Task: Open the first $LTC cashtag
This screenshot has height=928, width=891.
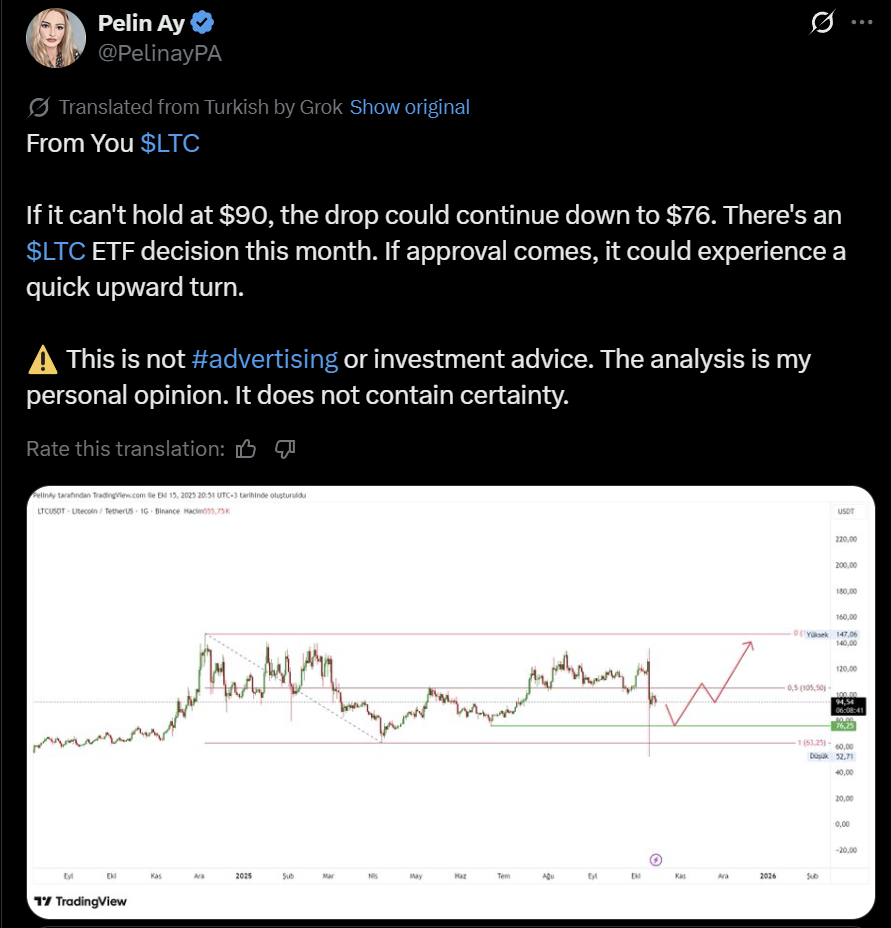Action: click(170, 143)
